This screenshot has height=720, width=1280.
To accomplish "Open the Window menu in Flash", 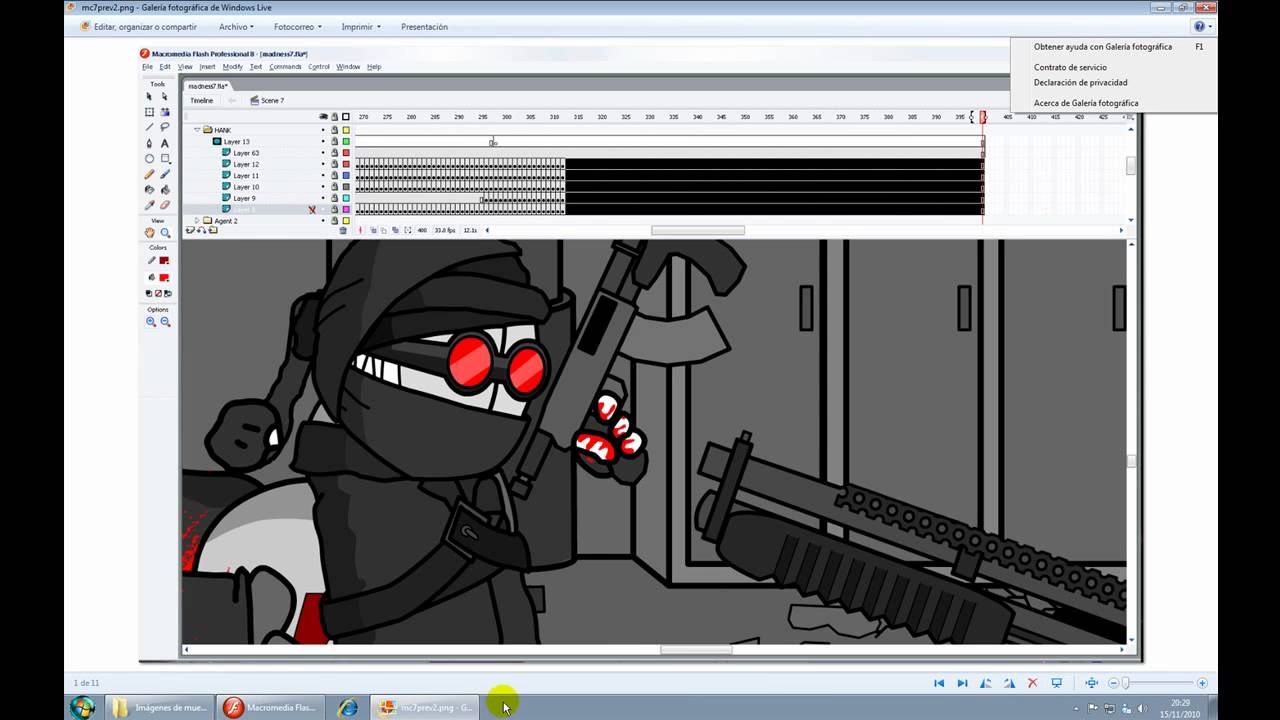I will 348,67.
